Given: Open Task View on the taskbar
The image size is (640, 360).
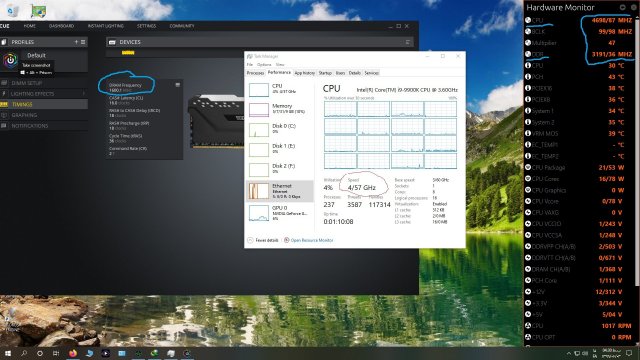Looking at the screenshot, I should click(56, 353).
